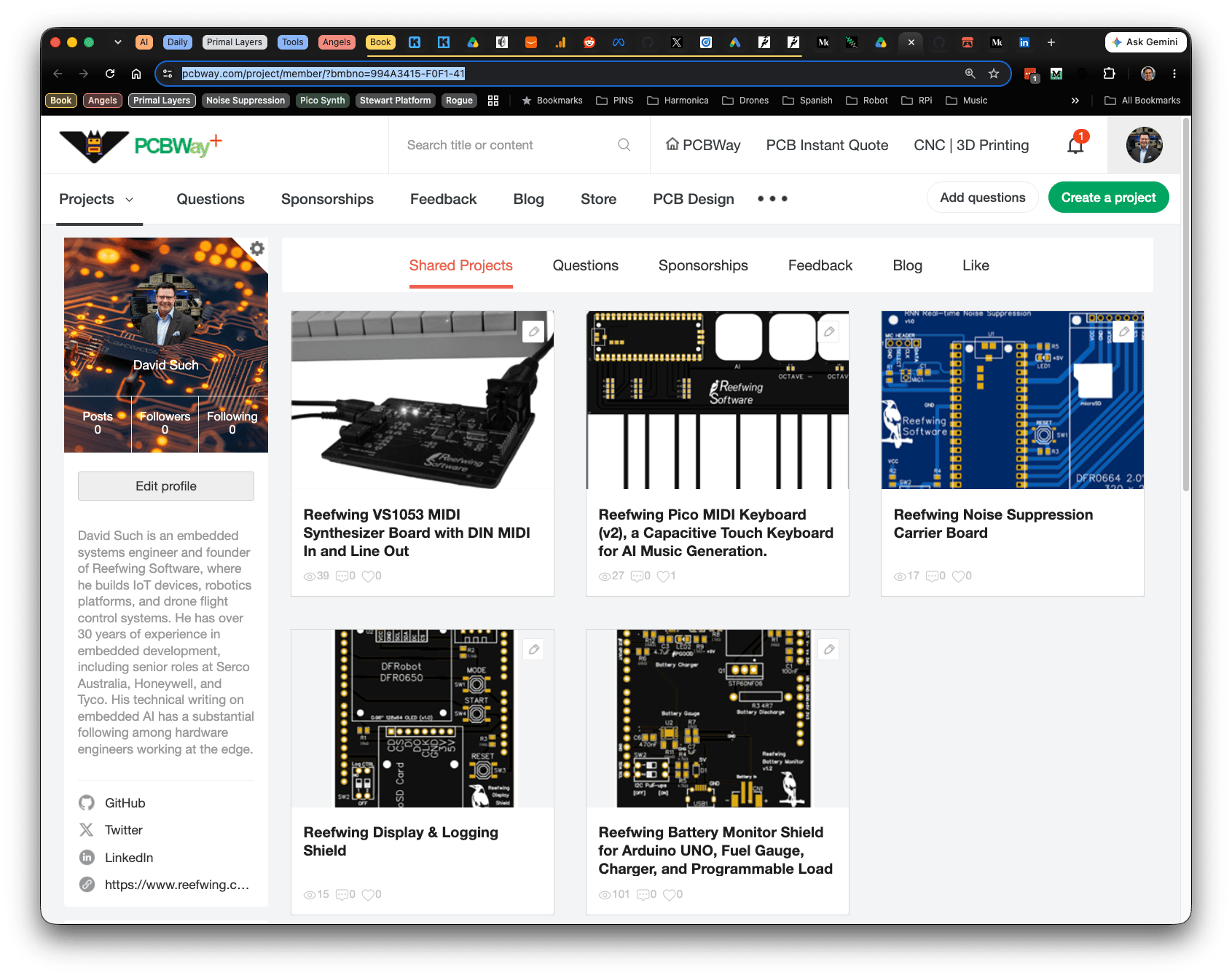
Task: Open a new browser tab
Action: pos(1051,42)
